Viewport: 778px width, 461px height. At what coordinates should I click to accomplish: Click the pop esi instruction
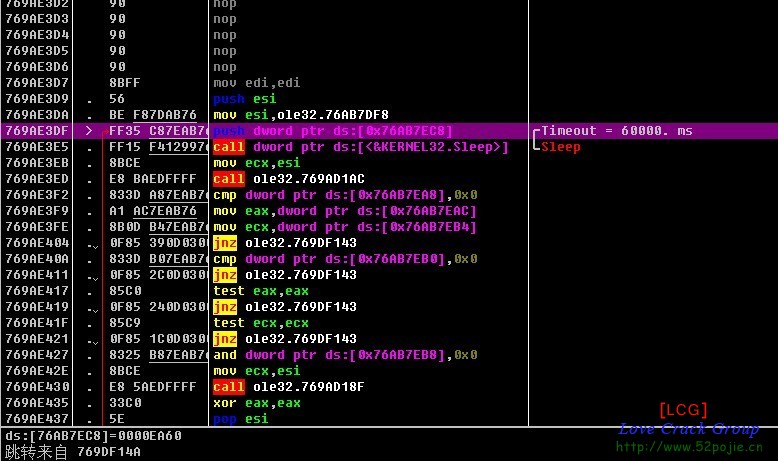tap(241, 419)
